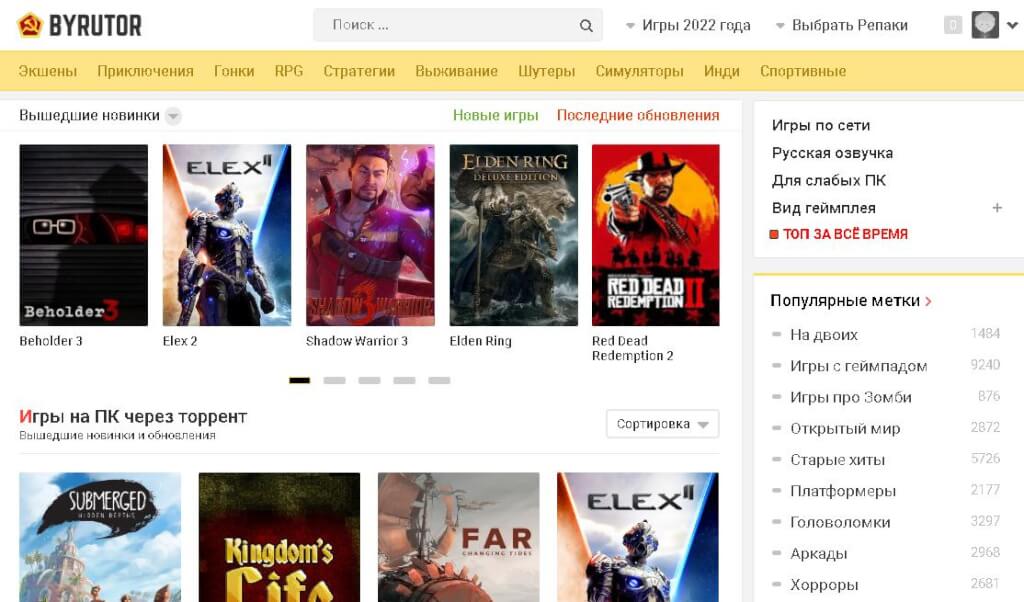Click the Beholder 3 title text
This screenshot has width=1024, height=602.
51,341
